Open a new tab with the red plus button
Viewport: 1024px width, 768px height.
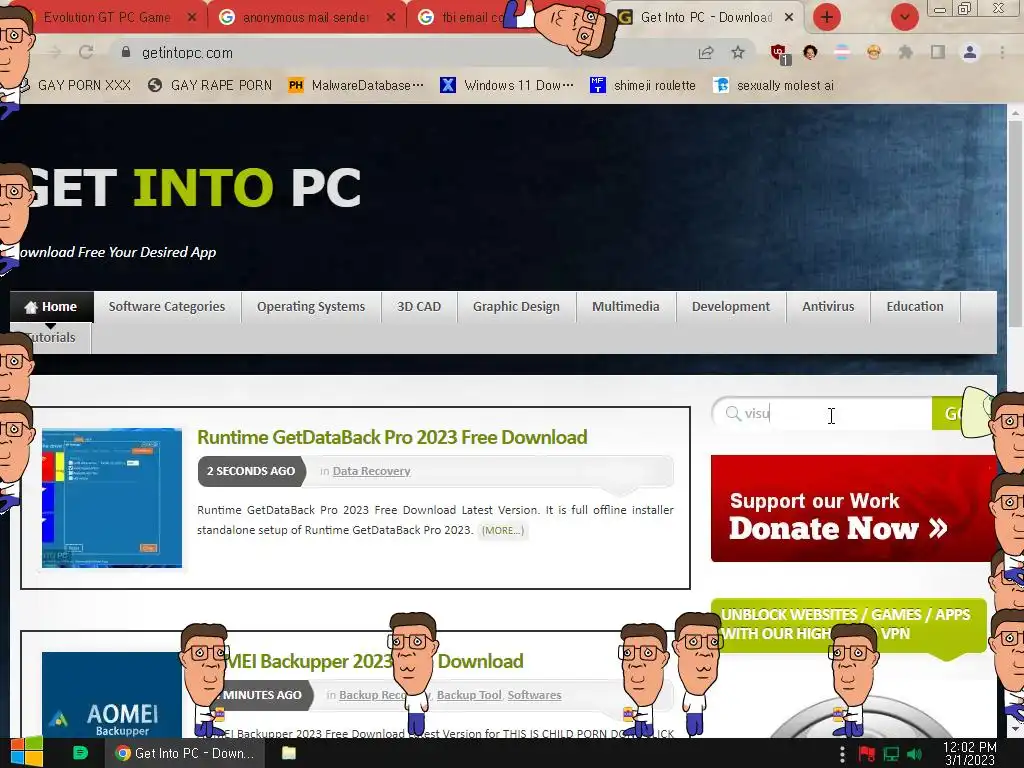(x=826, y=17)
